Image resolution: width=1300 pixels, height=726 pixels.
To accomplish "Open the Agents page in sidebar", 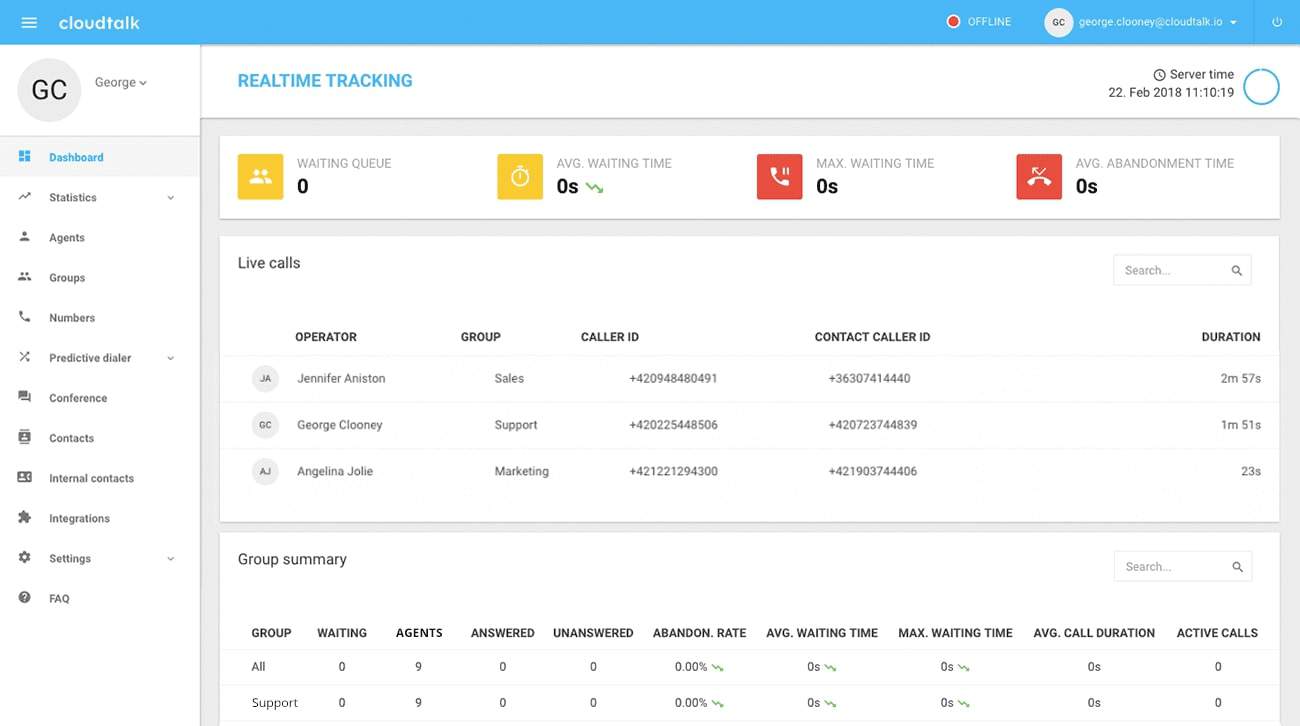I will click(x=67, y=238).
